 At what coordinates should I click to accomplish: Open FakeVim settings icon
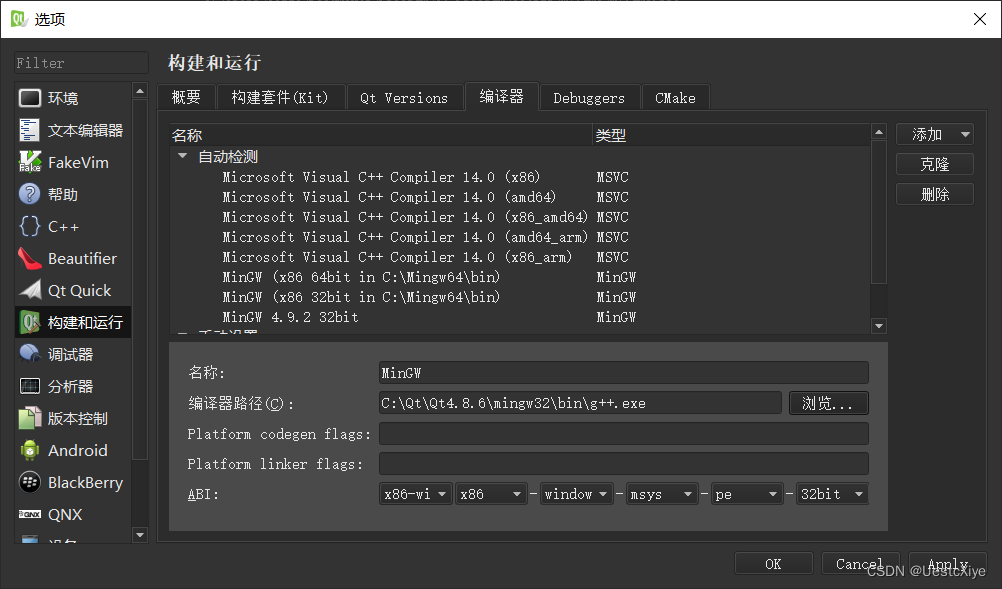(x=29, y=162)
